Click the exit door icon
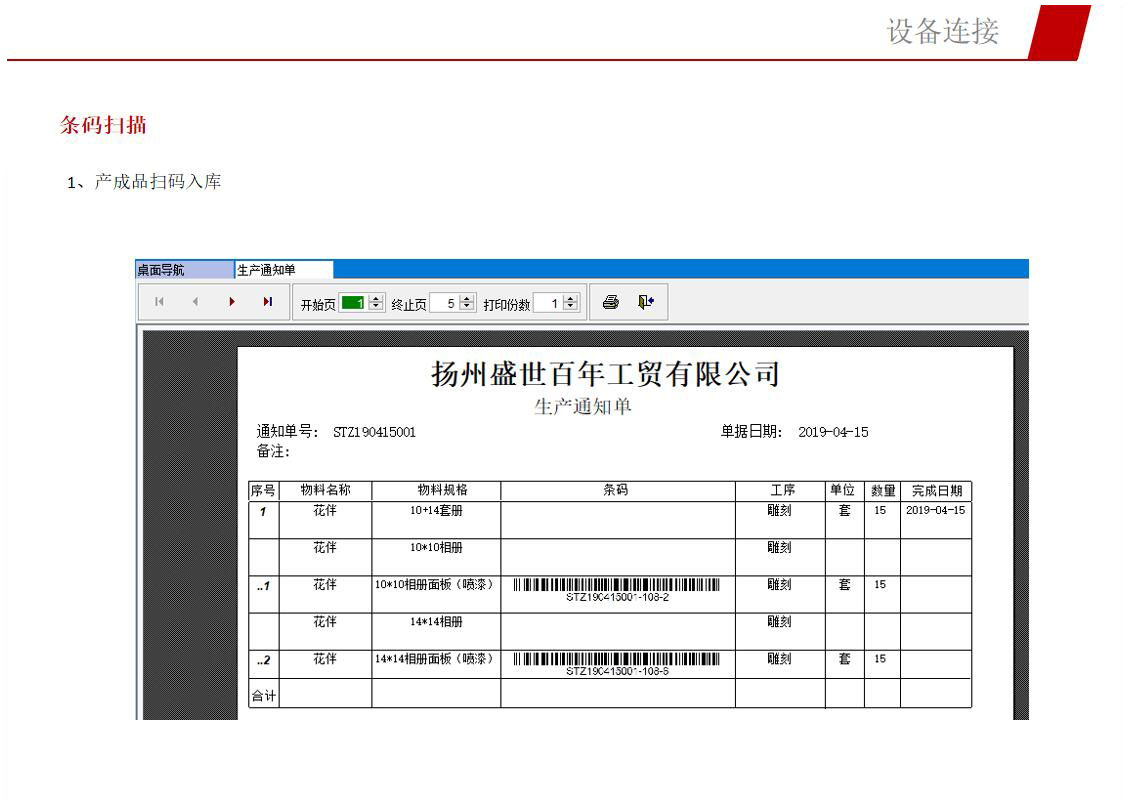1129x807 pixels. tap(646, 302)
